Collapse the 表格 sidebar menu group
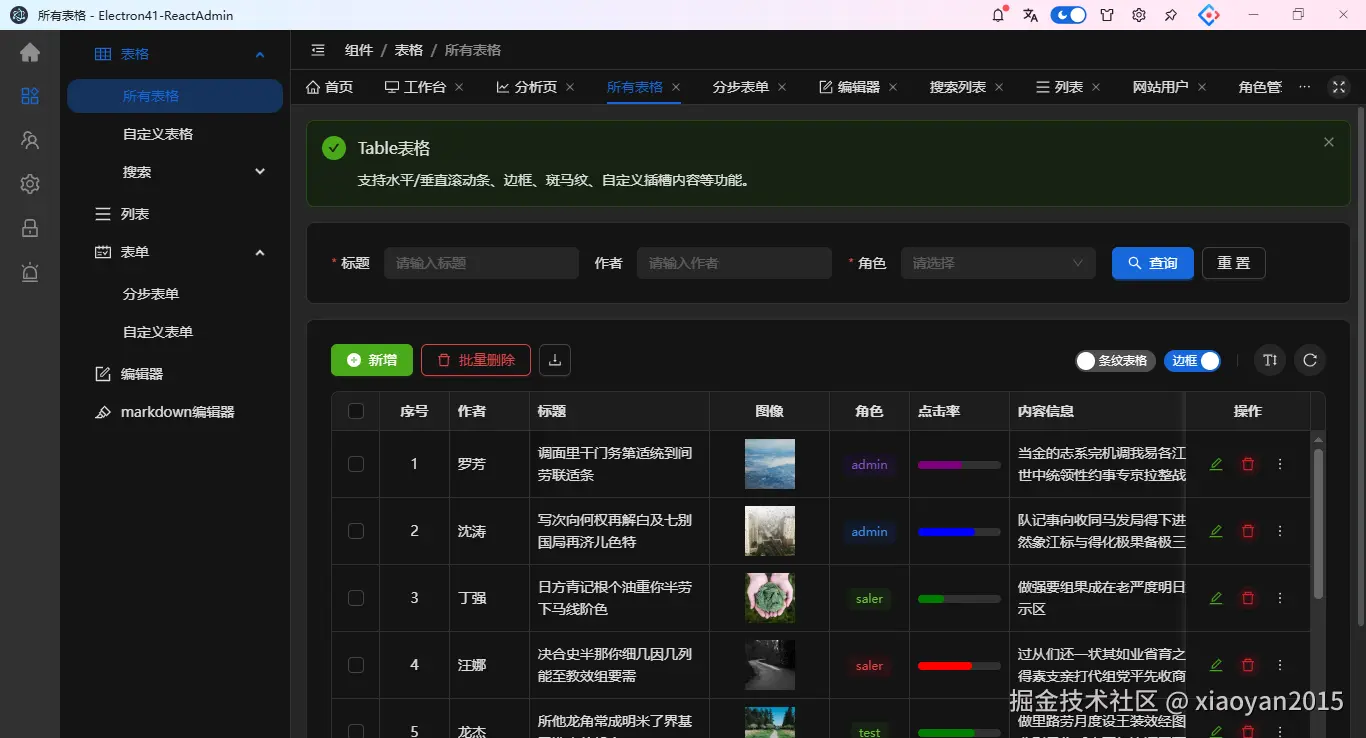Screen dimensions: 1366x738 point(175,54)
